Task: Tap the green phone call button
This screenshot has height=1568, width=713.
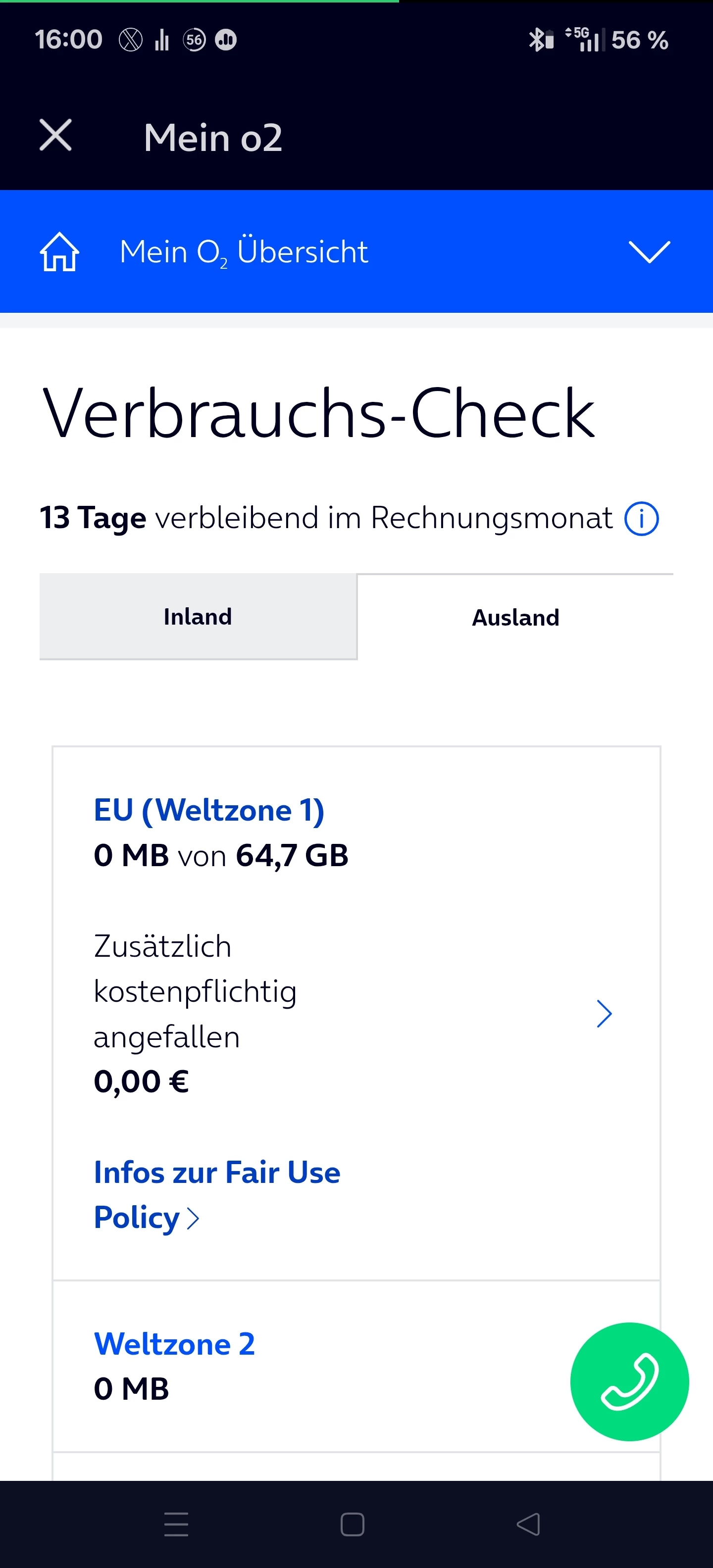Action: pyautogui.click(x=629, y=1381)
